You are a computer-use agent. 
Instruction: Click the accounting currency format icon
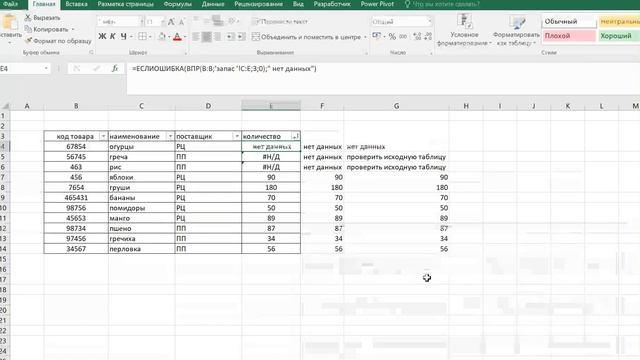pyautogui.click(x=376, y=36)
